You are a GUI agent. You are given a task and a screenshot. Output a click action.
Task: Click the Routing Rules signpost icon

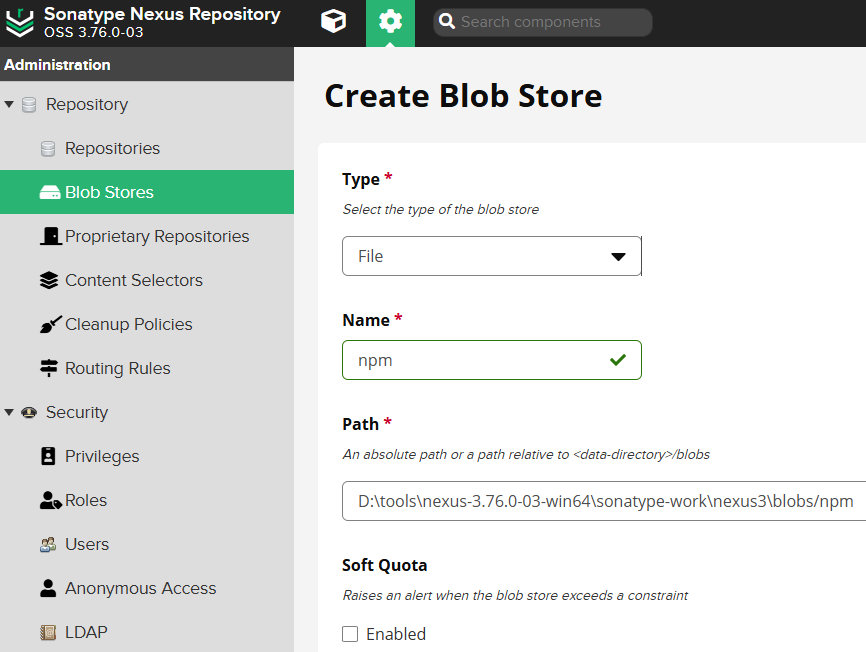click(49, 368)
